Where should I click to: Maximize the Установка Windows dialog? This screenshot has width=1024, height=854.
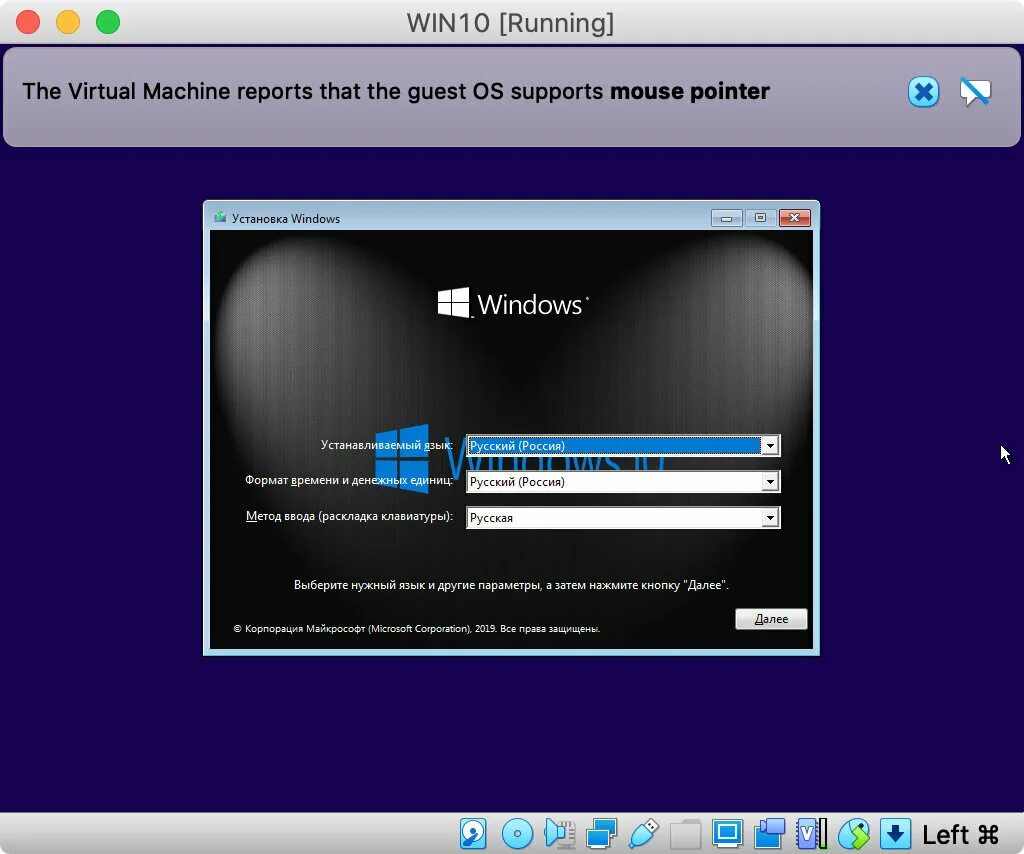(x=760, y=217)
